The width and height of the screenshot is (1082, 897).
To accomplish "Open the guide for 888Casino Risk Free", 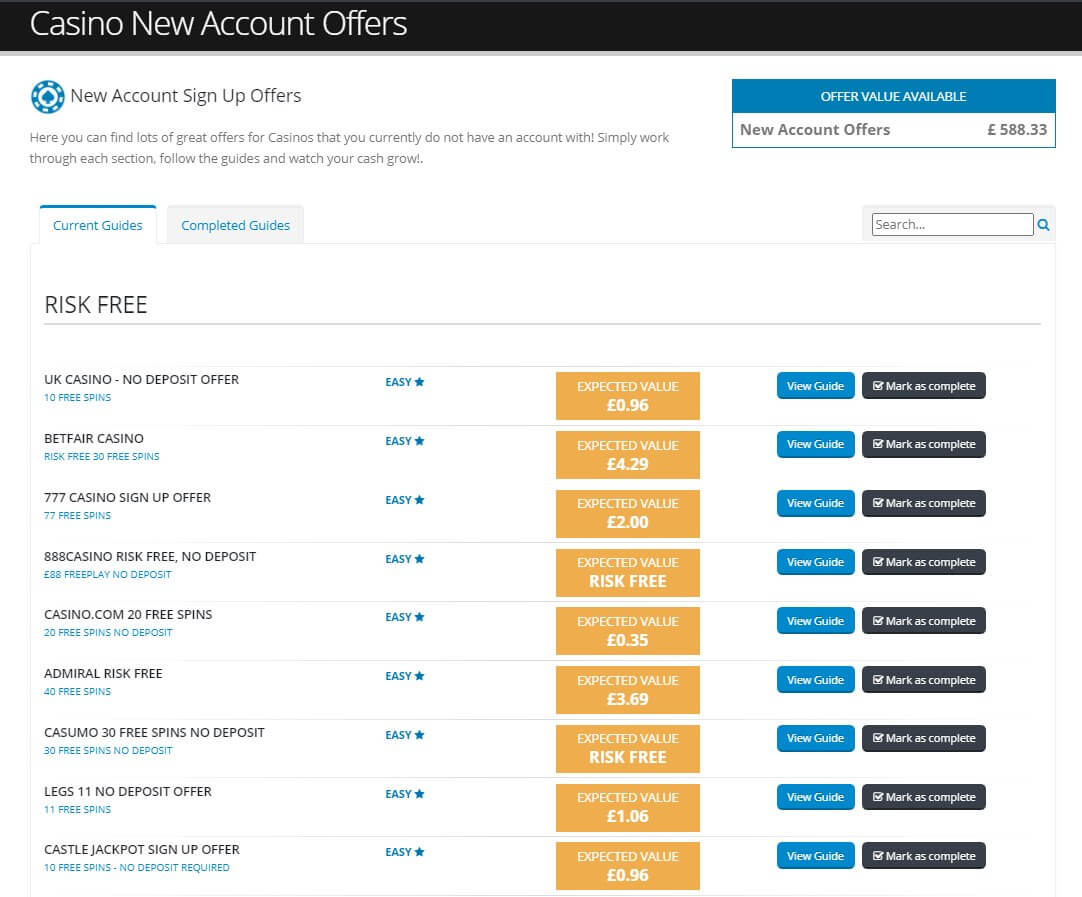I will click(815, 562).
